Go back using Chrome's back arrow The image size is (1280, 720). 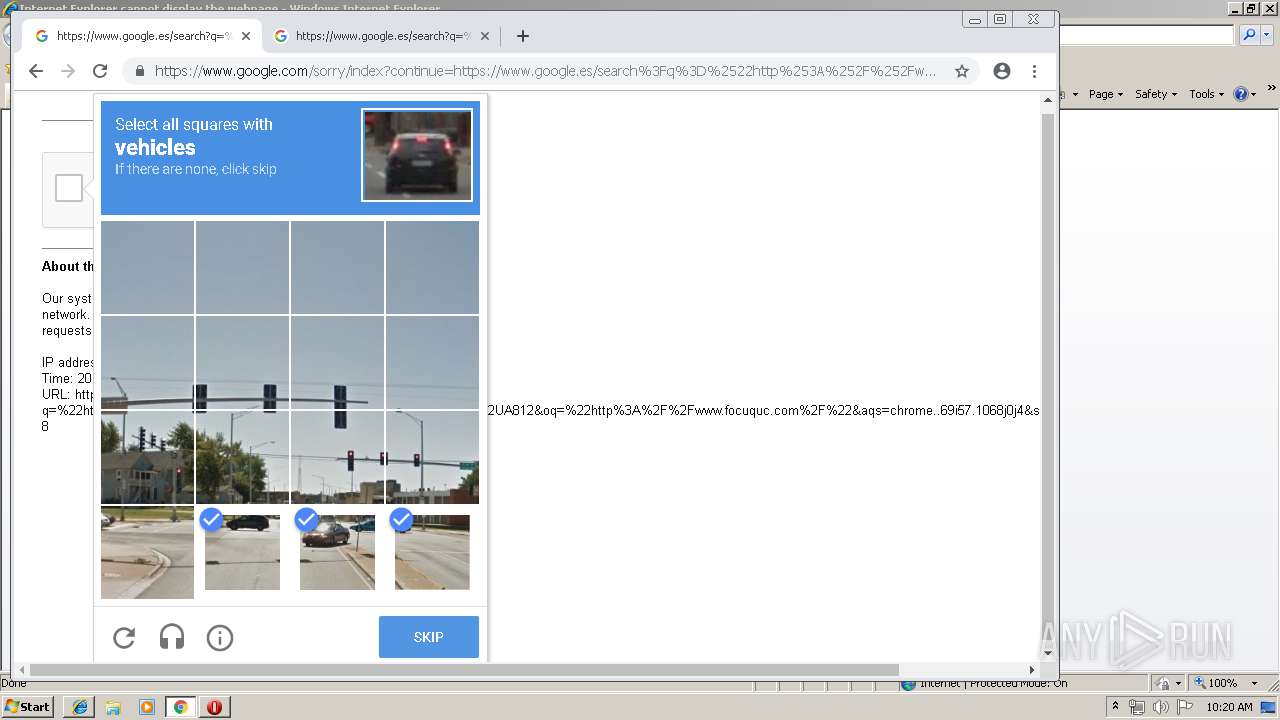coord(36,71)
